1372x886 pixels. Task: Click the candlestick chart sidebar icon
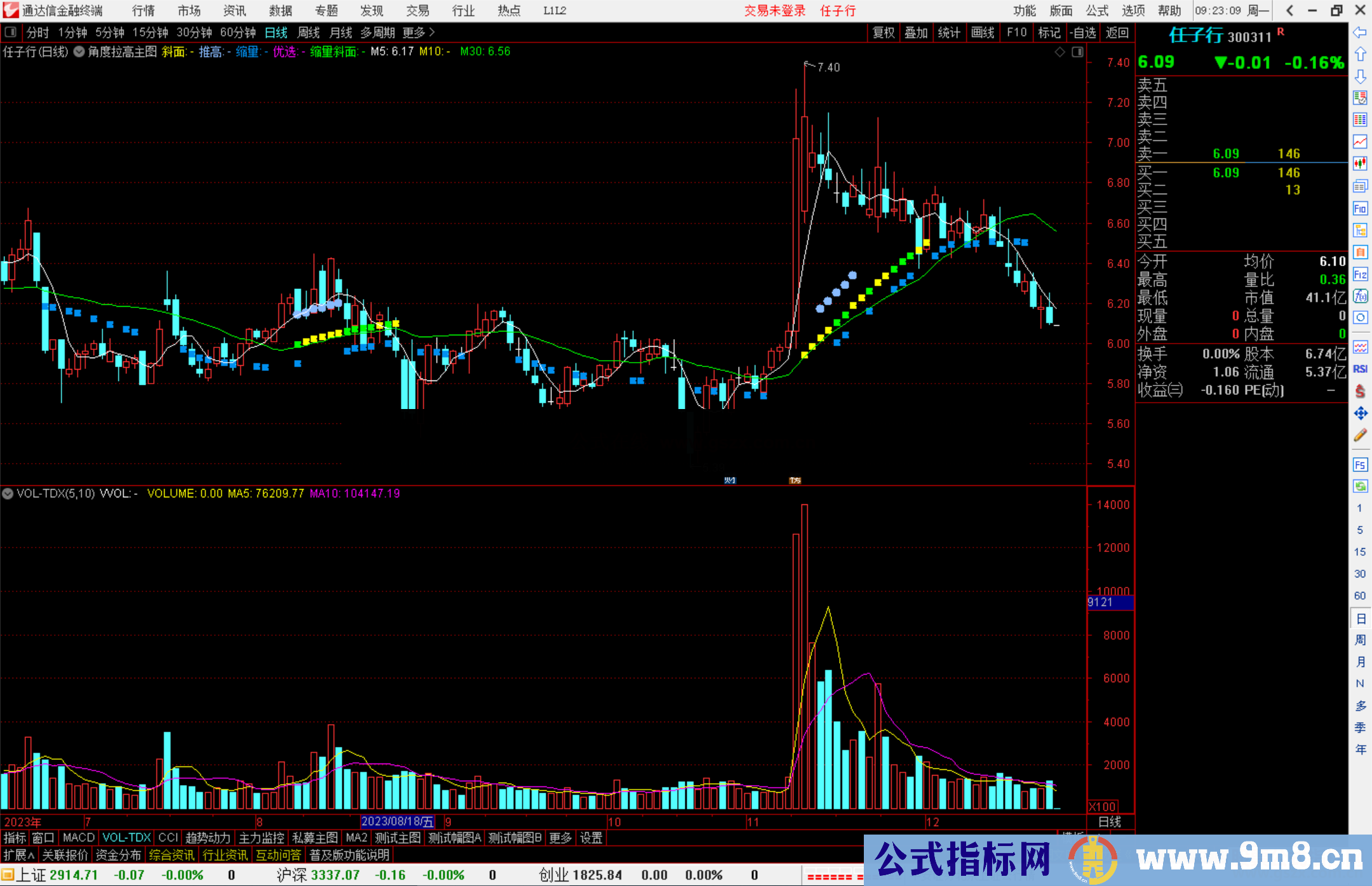click(1360, 164)
